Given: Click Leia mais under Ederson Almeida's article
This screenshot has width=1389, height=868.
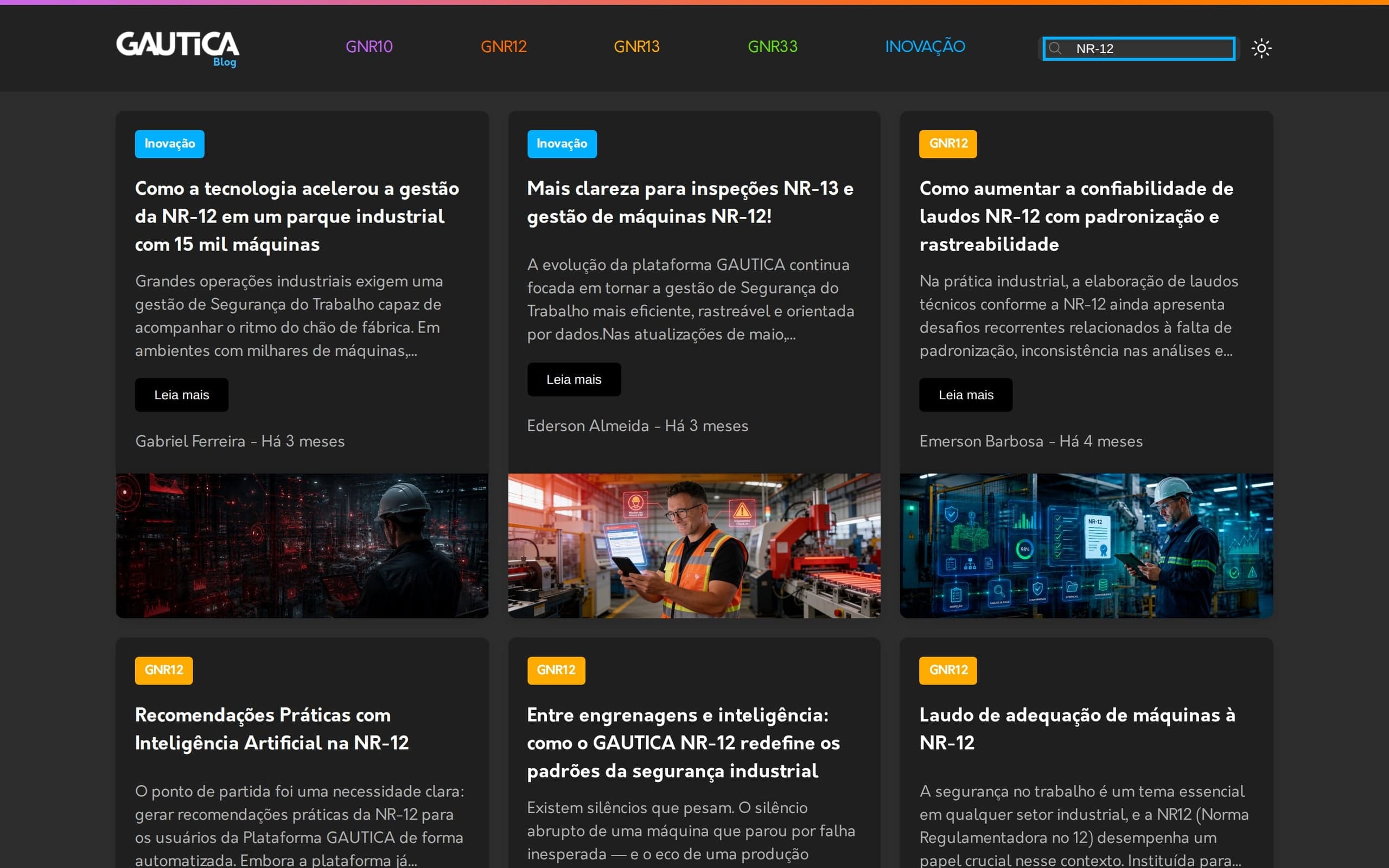Looking at the screenshot, I should pos(574,379).
